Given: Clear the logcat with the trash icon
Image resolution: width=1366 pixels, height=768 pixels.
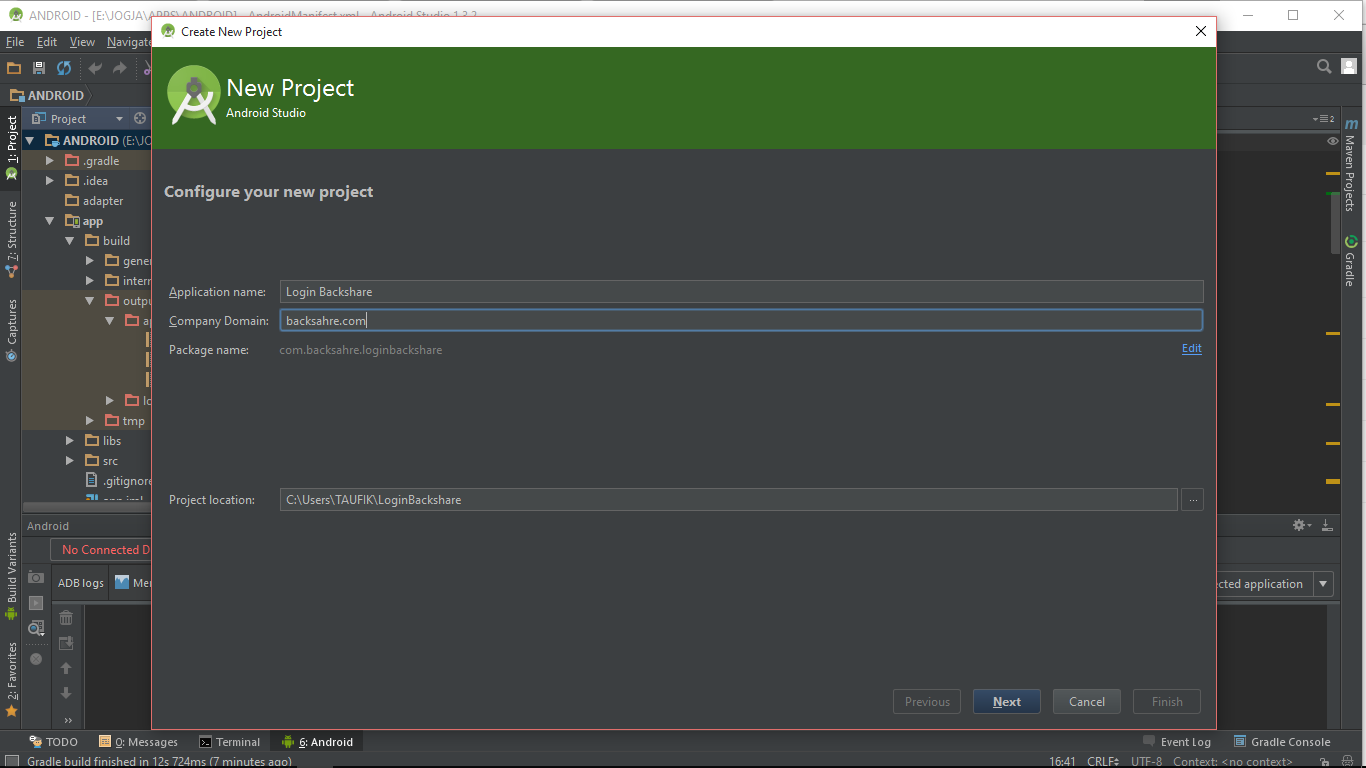Looking at the screenshot, I should point(66,617).
